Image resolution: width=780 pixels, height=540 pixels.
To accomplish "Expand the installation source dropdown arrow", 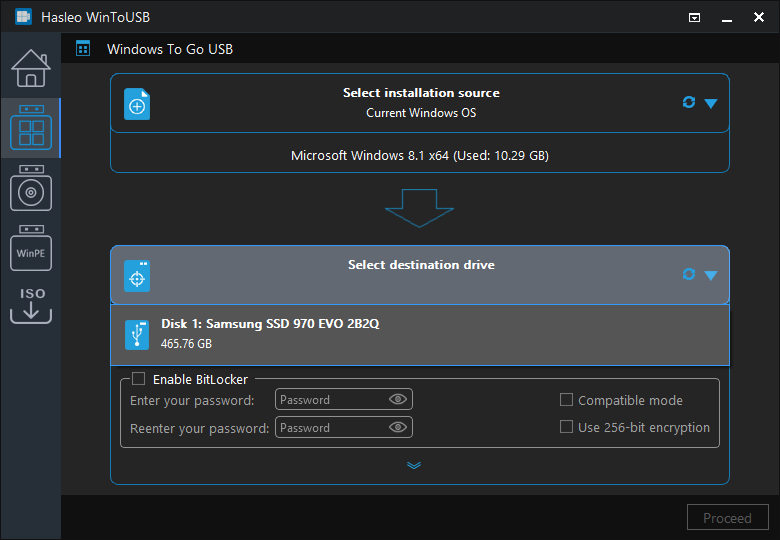I will (711, 103).
